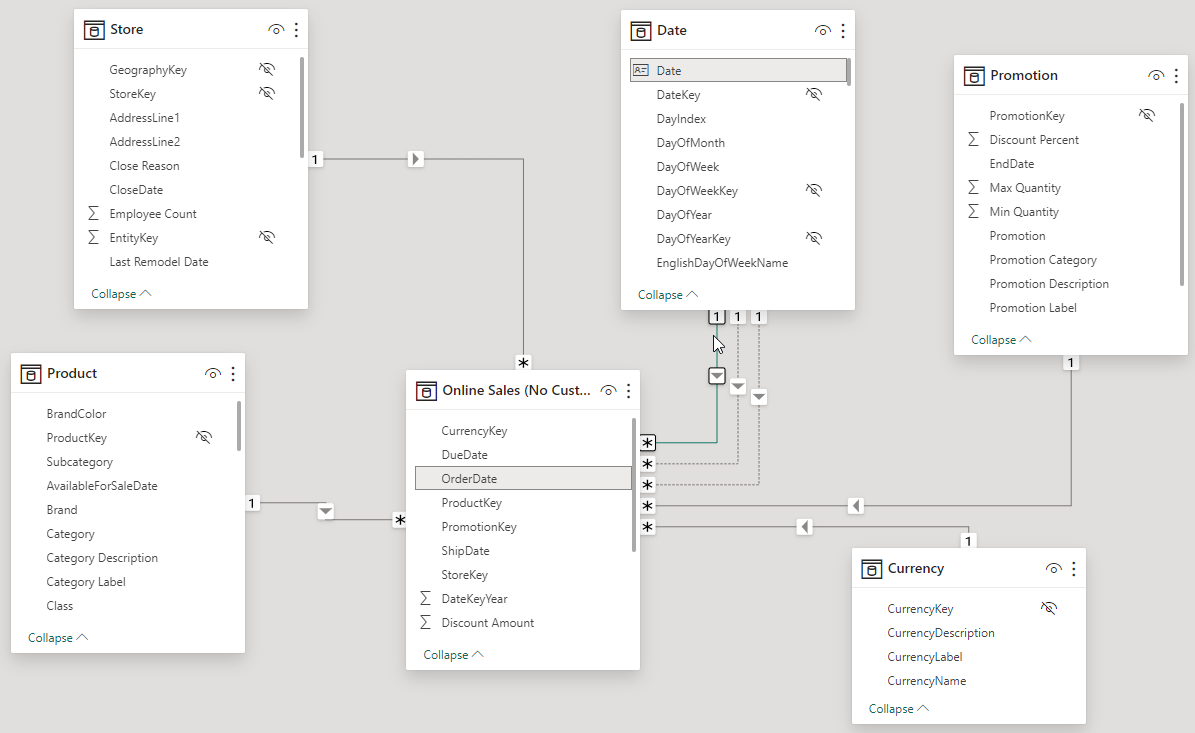Select the Discount Percent field in Promotion
The height and width of the screenshot is (733, 1195).
point(1034,140)
